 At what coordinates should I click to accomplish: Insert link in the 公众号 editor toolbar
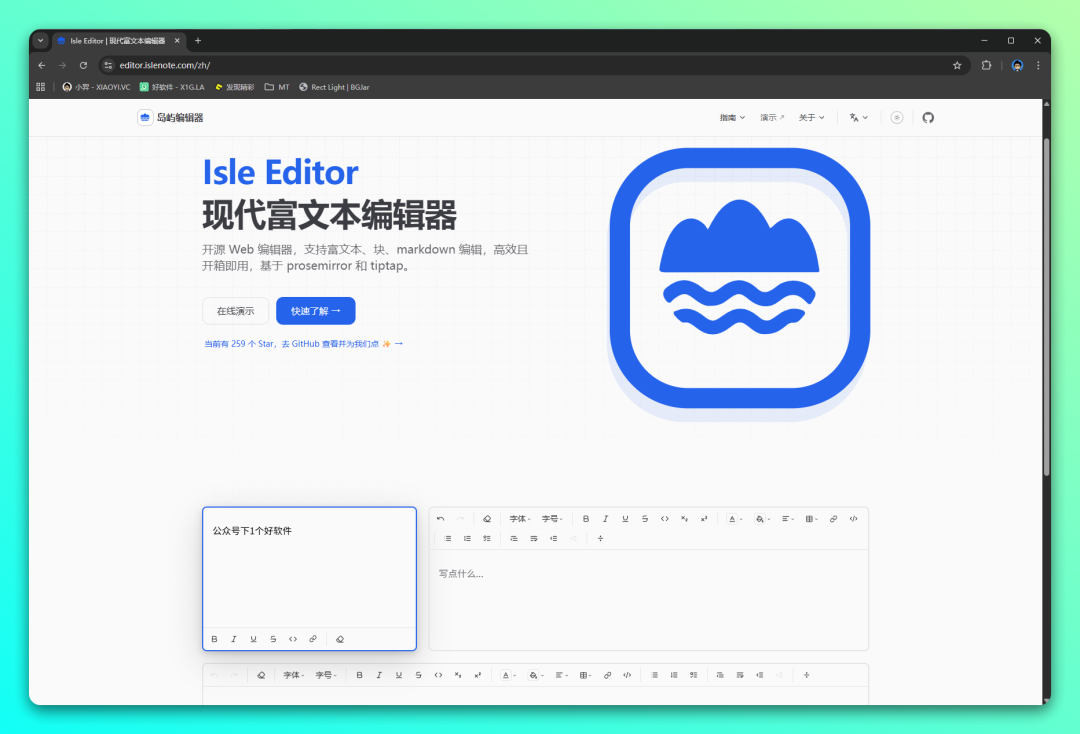313,639
